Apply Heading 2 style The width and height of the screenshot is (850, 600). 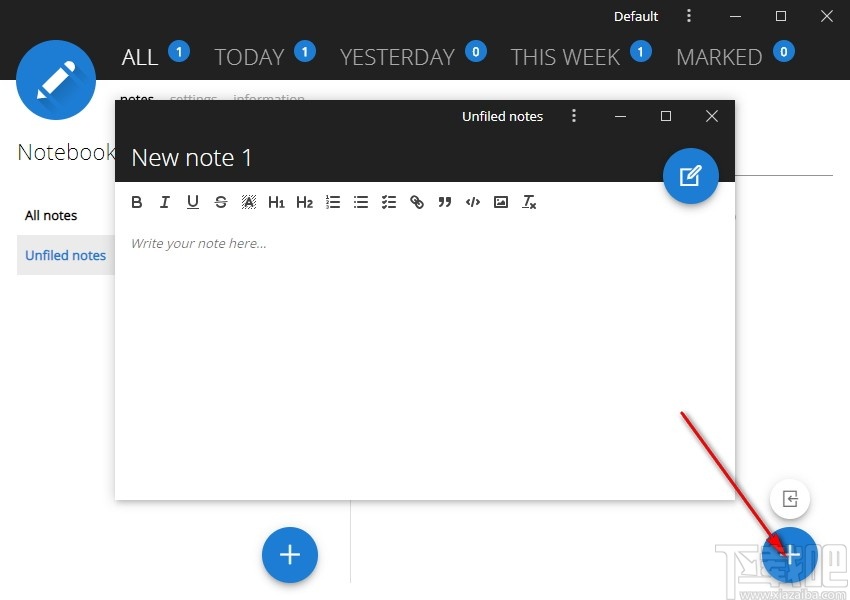pos(305,202)
